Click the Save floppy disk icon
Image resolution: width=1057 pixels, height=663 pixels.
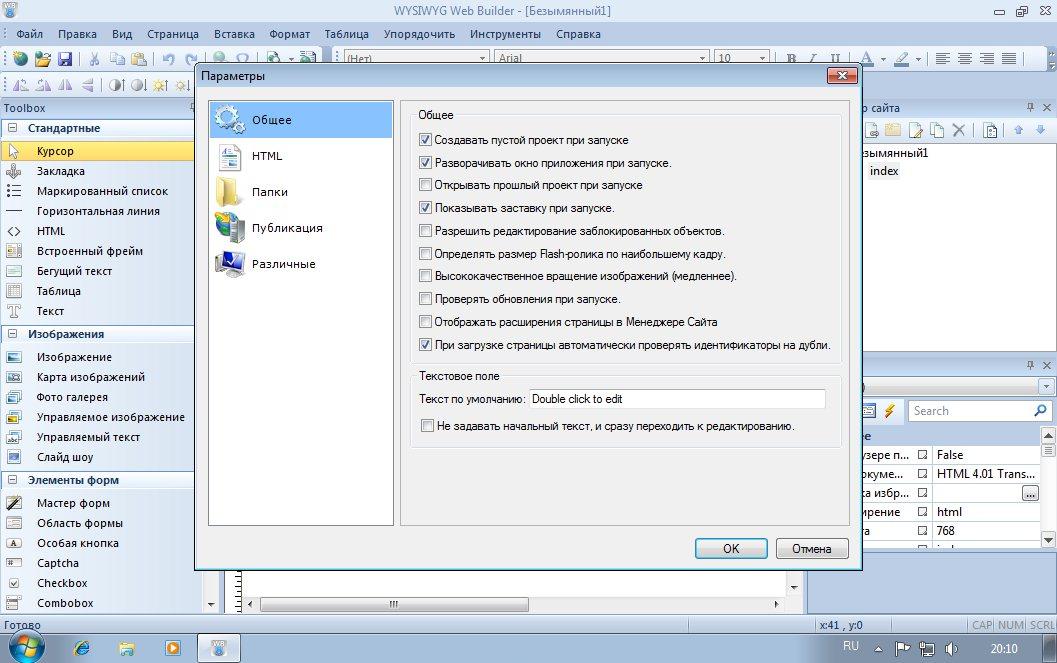pyautogui.click(x=65, y=59)
